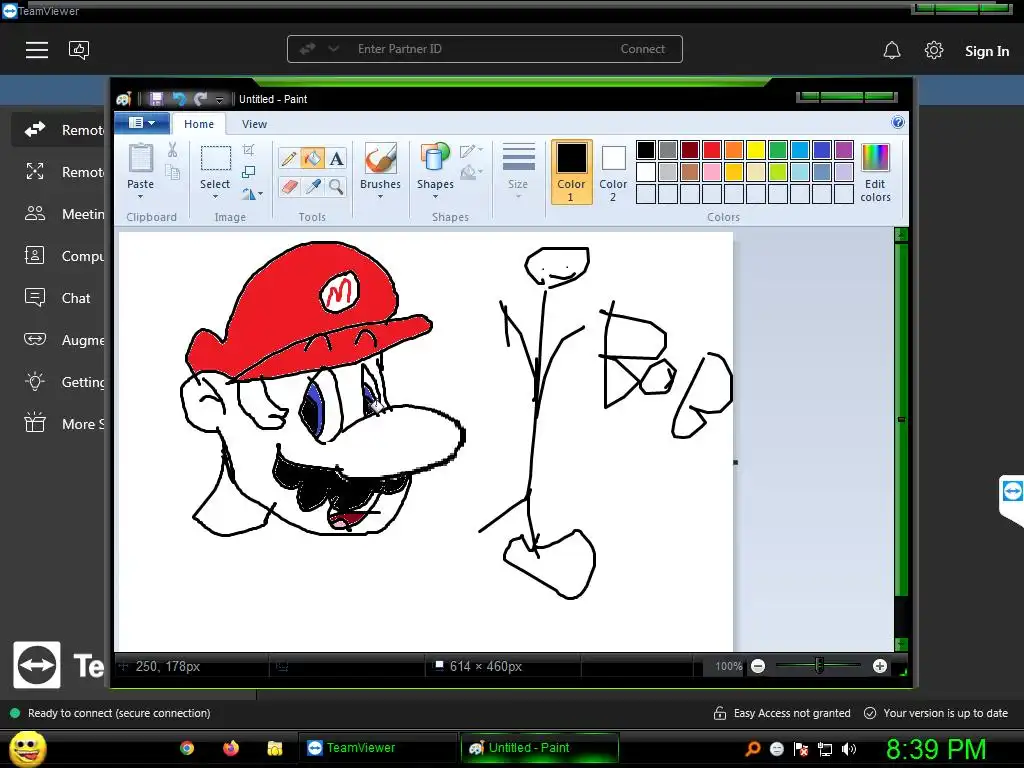The height and width of the screenshot is (768, 1024).
Task: Open Chrome from the taskbar
Action: coord(187,748)
